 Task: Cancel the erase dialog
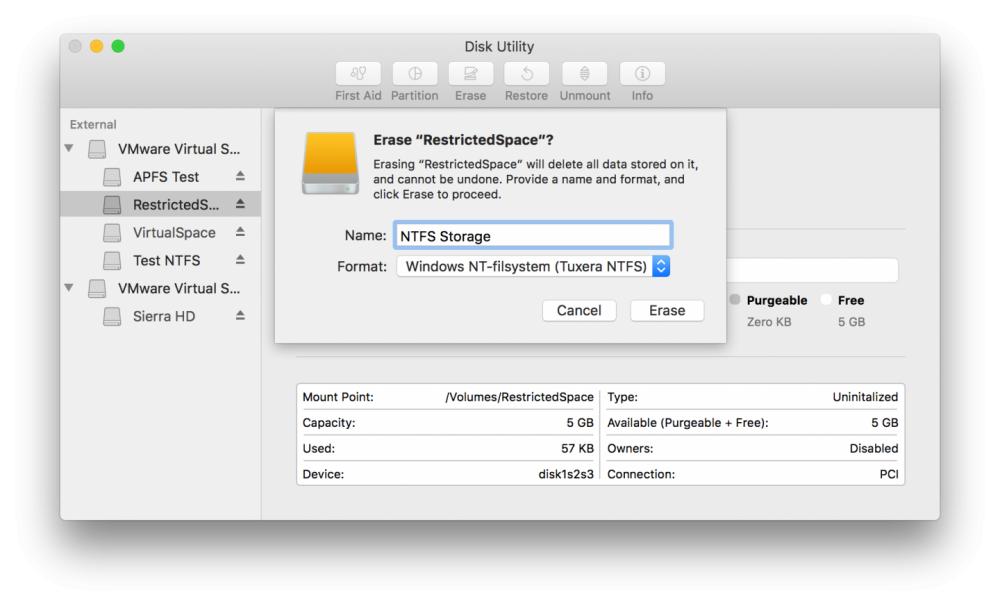tap(578, 310)
